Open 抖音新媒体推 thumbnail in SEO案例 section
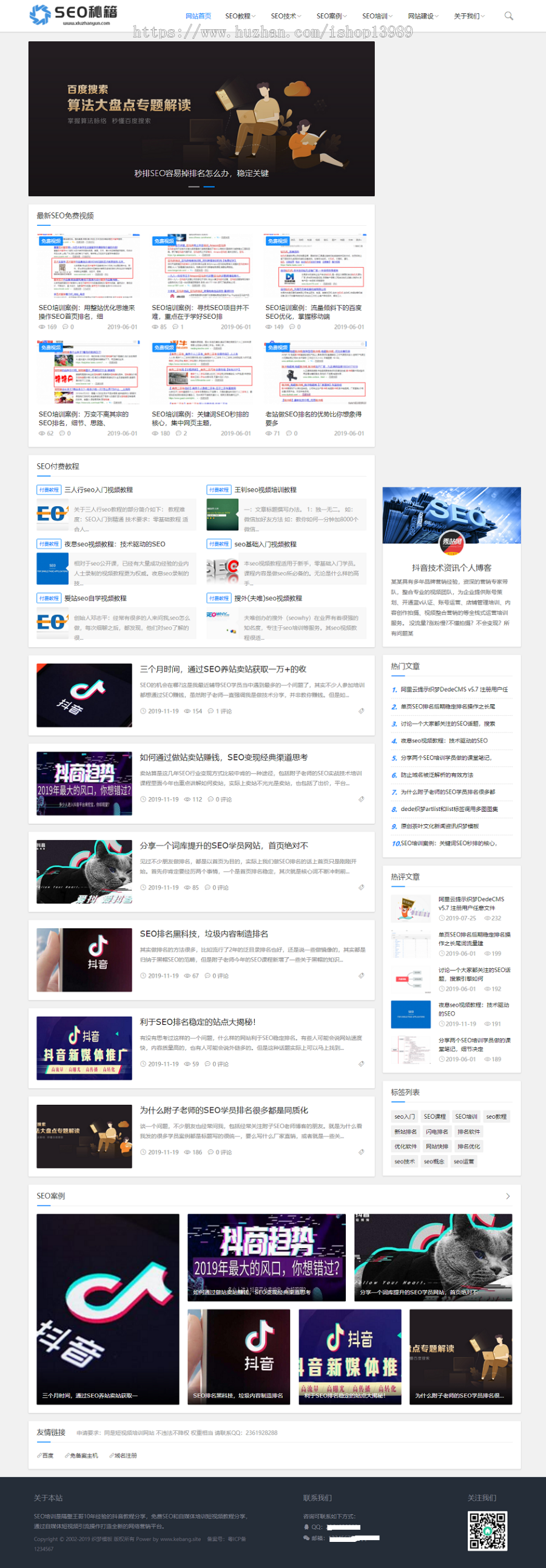The width and height of the screenshot is (546, 1568). 349,1357
